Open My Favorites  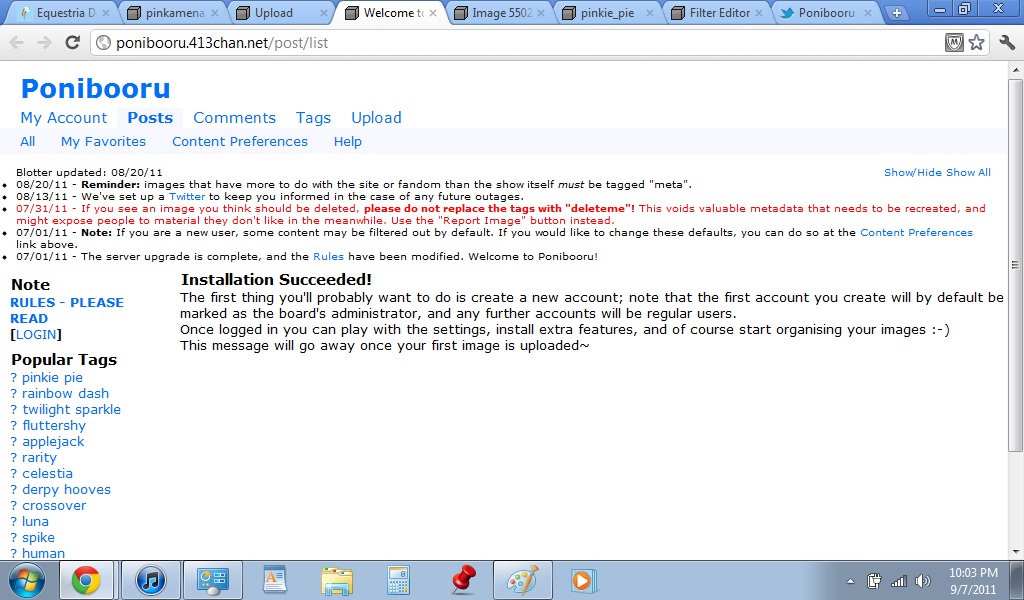tap(103, 141)
